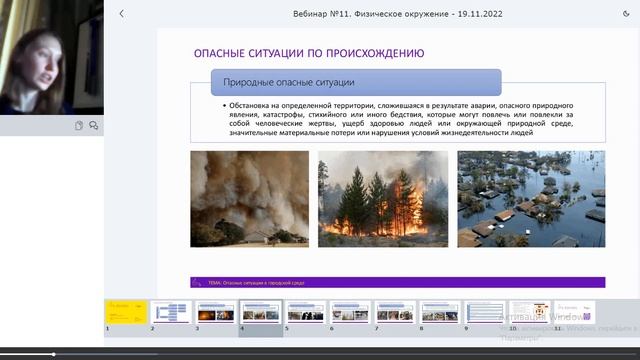The image size is (640, 360).
Task: Select the highlighted slide thumbnail 4
Action: [x=261, y=312]
